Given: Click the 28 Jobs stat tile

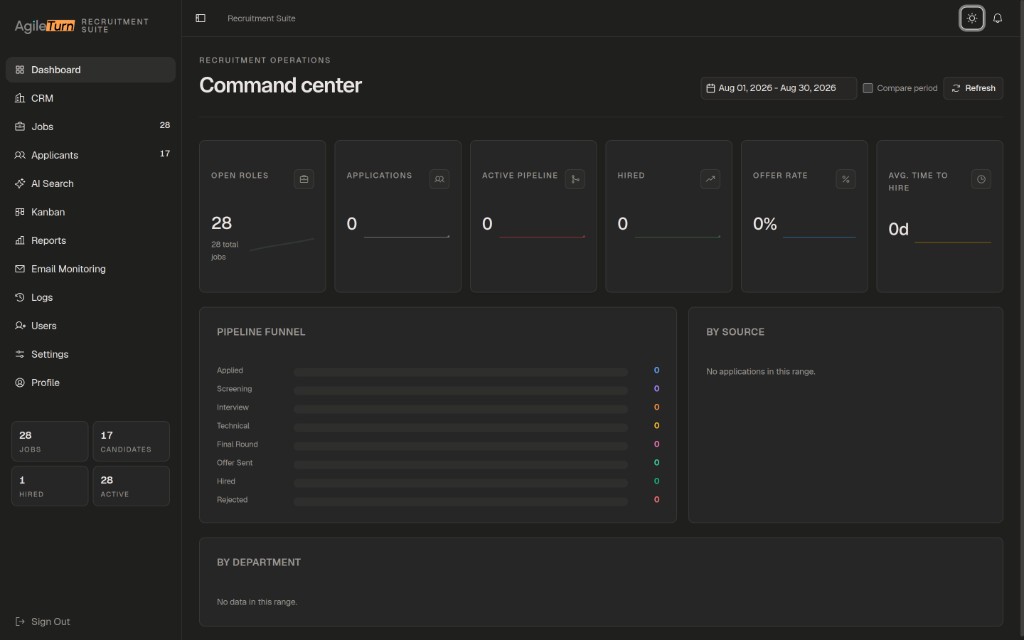Looking at the screenshot, I should point(50,441).
